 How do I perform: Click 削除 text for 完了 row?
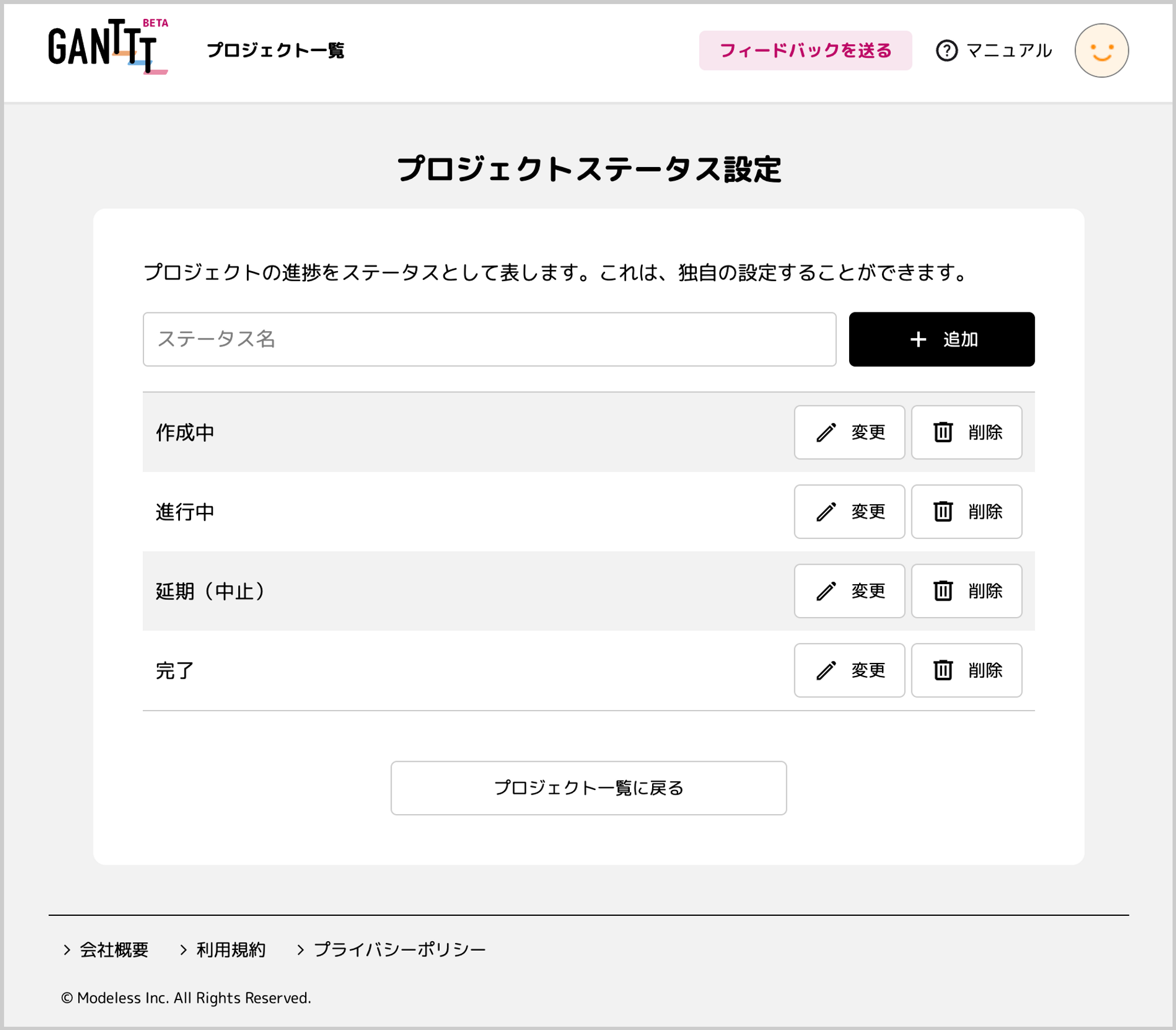coord(985,671)
